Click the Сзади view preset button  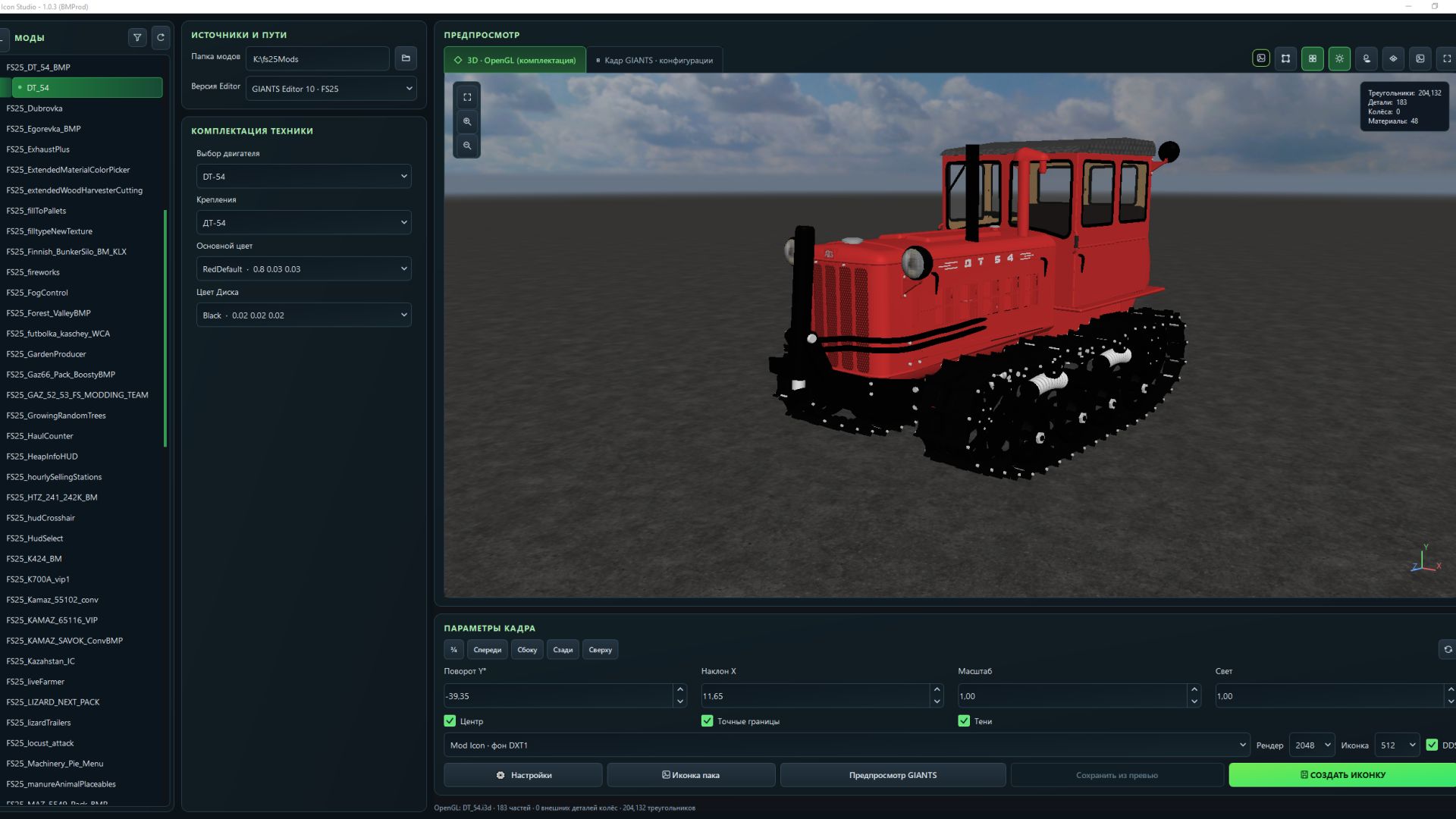(563, 650)
